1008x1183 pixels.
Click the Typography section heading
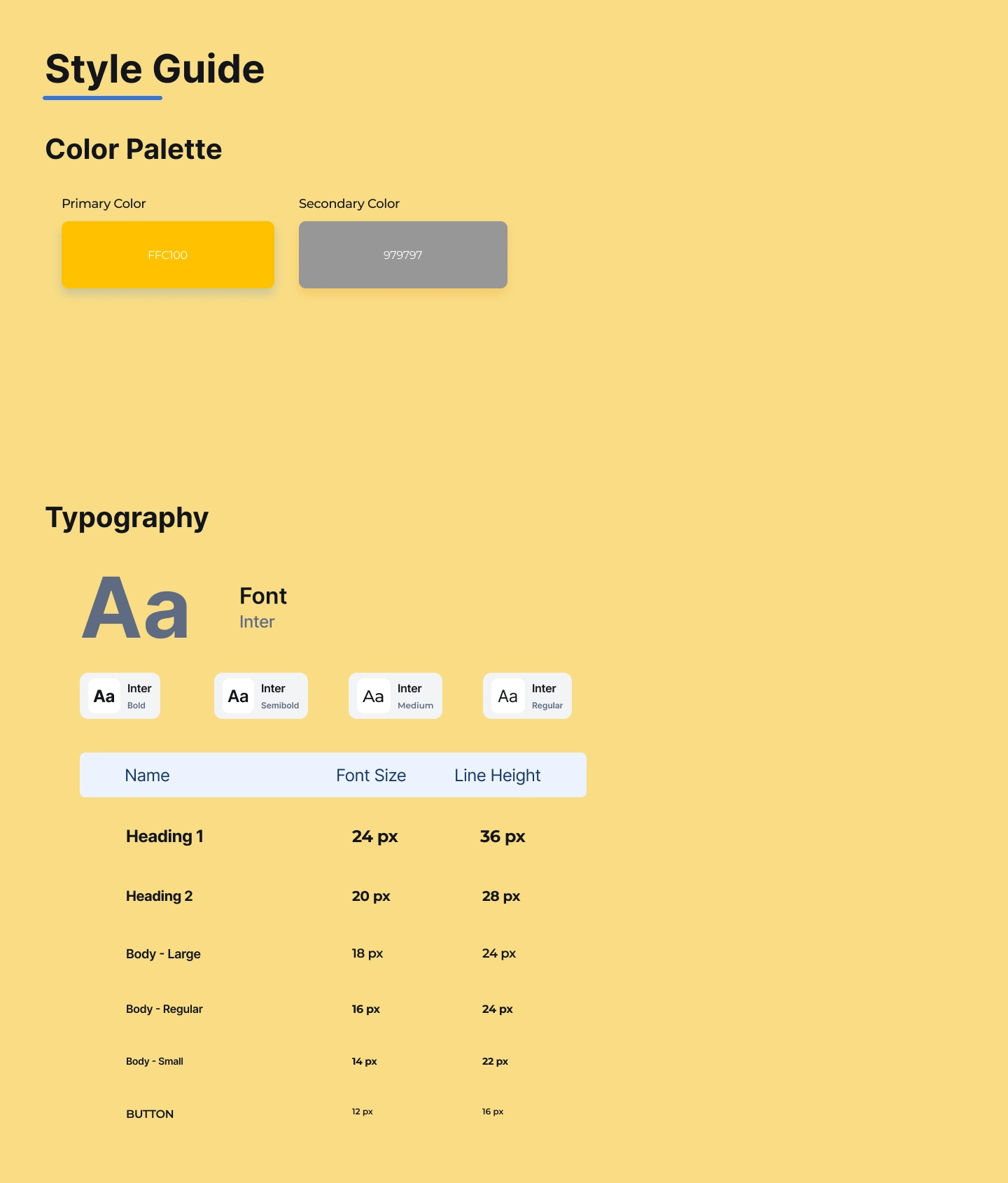point(127,518)
